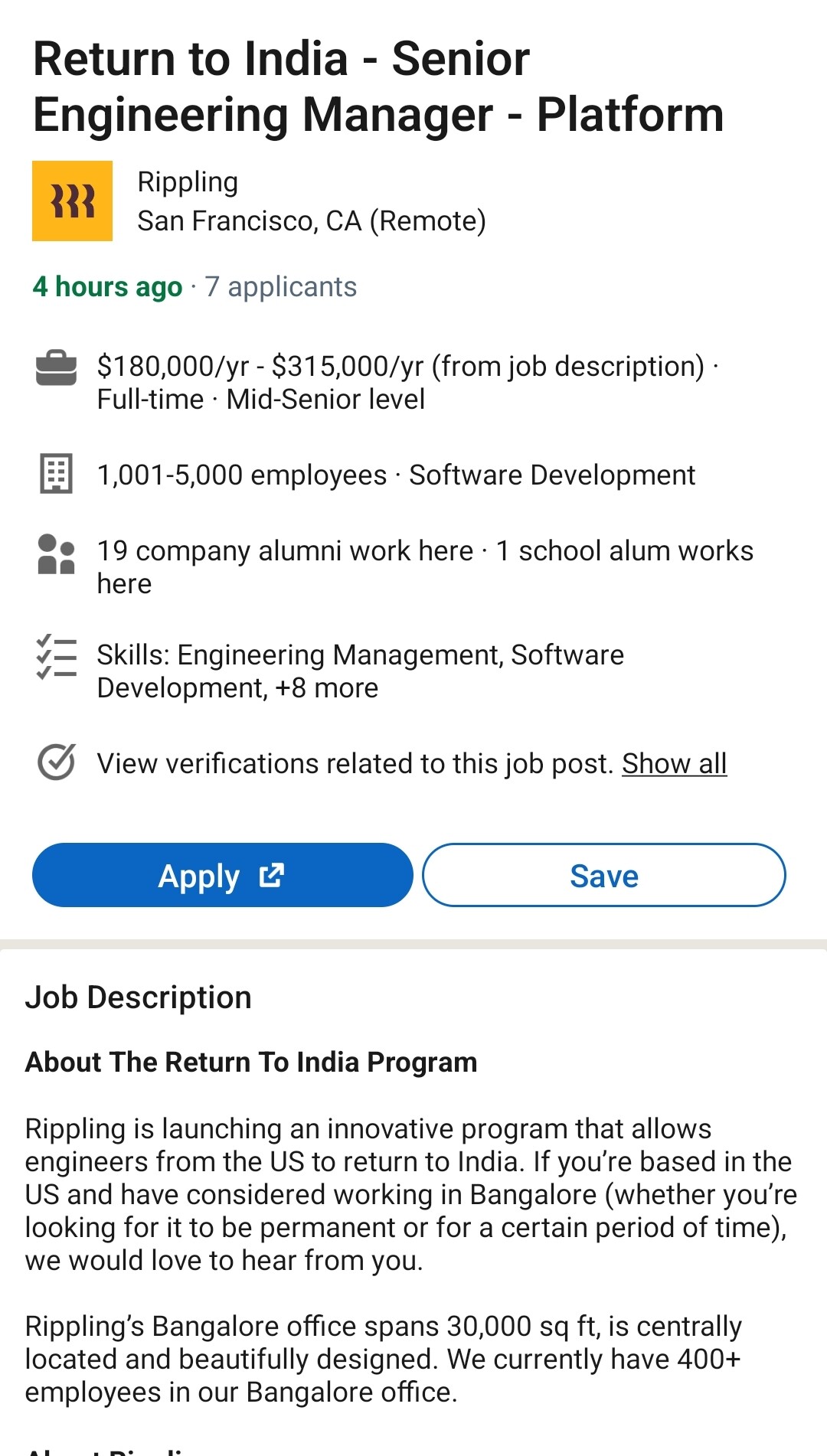Select the job title heading
This screenshot has width=827, height=1456.
[x=378, y=86]
